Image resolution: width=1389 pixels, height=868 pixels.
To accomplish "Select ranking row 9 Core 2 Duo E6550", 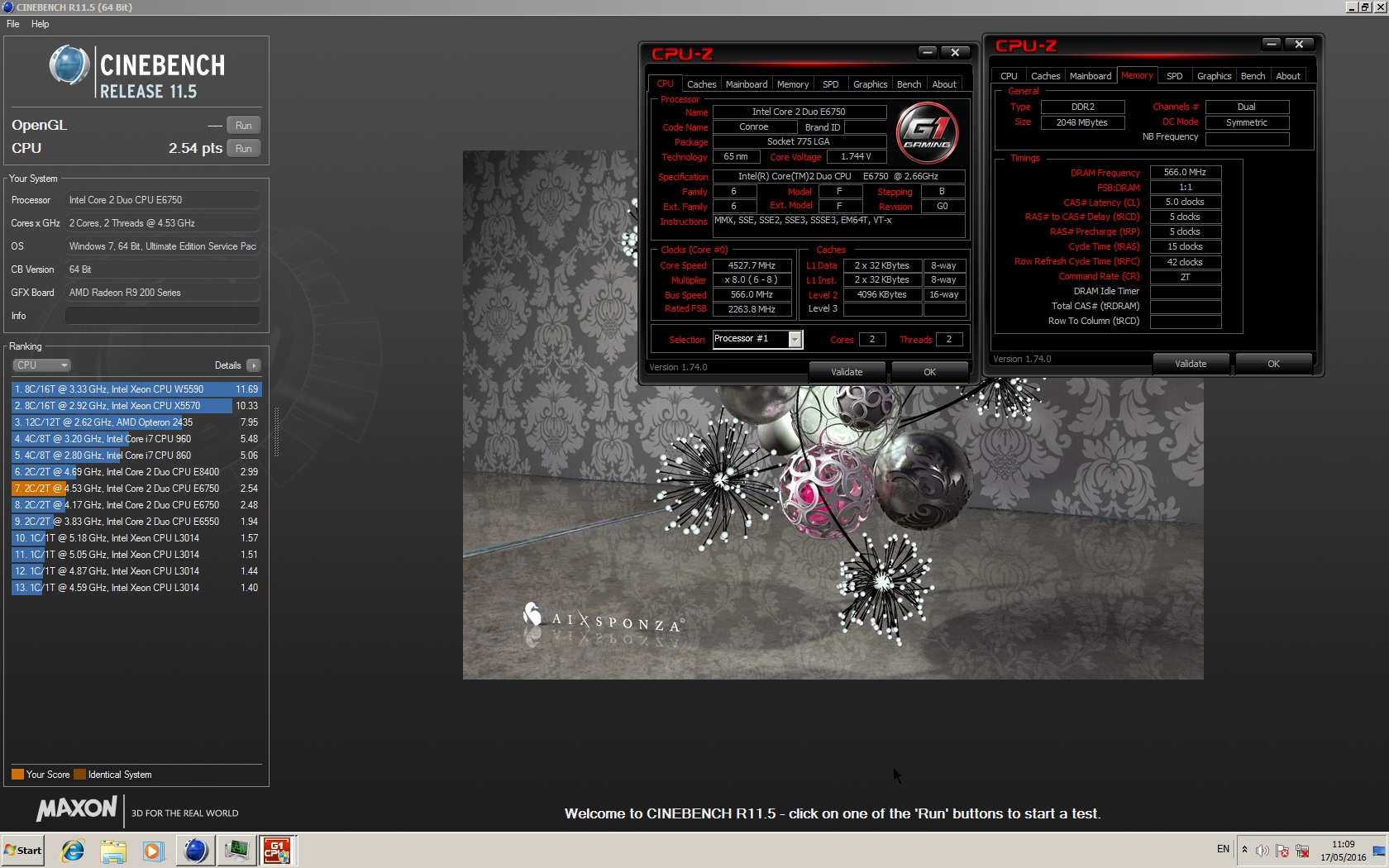I will click(136, 522).
